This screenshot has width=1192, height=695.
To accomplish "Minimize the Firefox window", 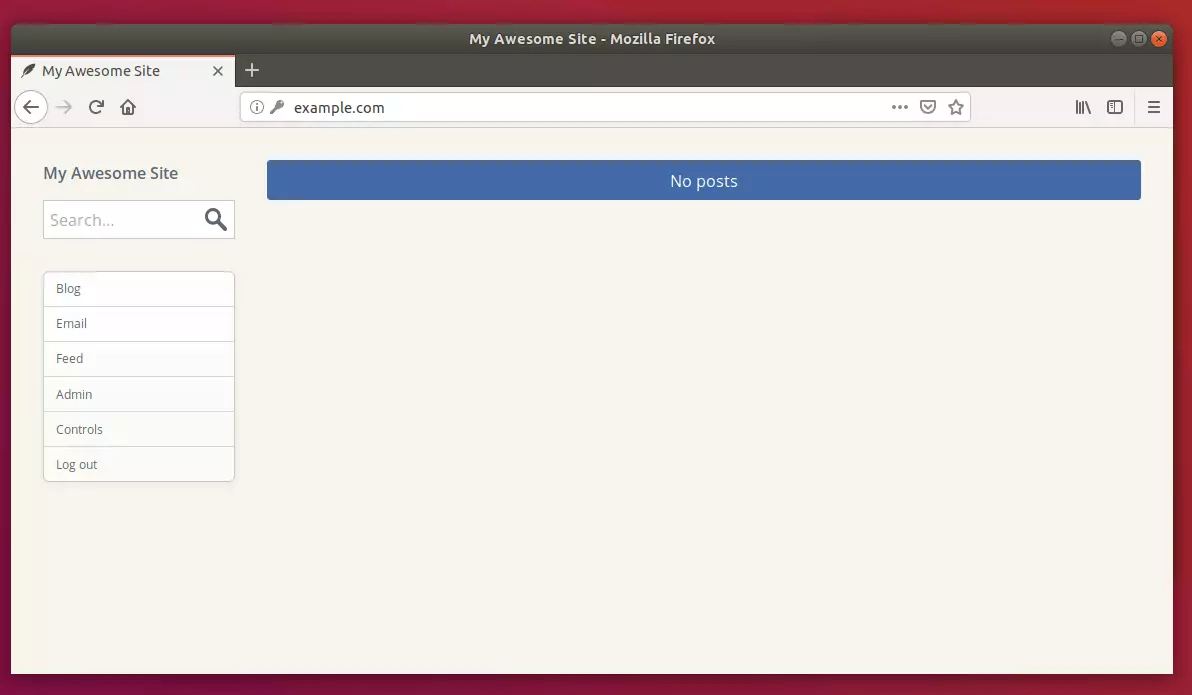I will pyautogui.click(x=1118, y=39).
